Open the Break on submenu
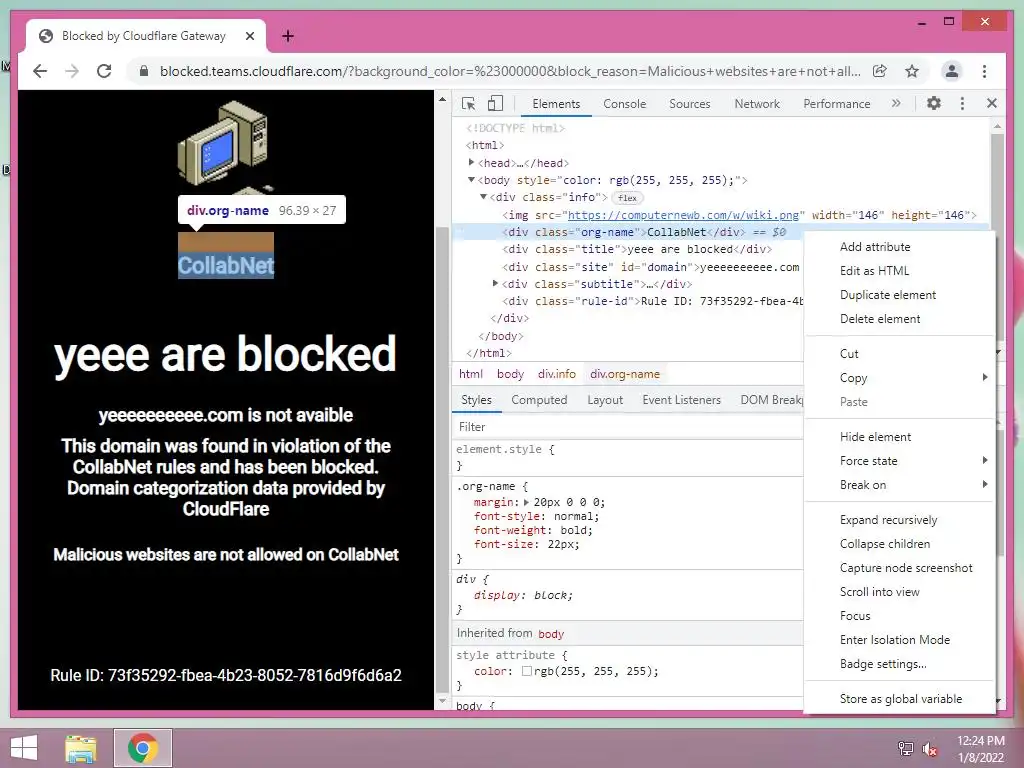This screenshot has height=768, width=1024. pyautogui.click(x=899, y=485)
